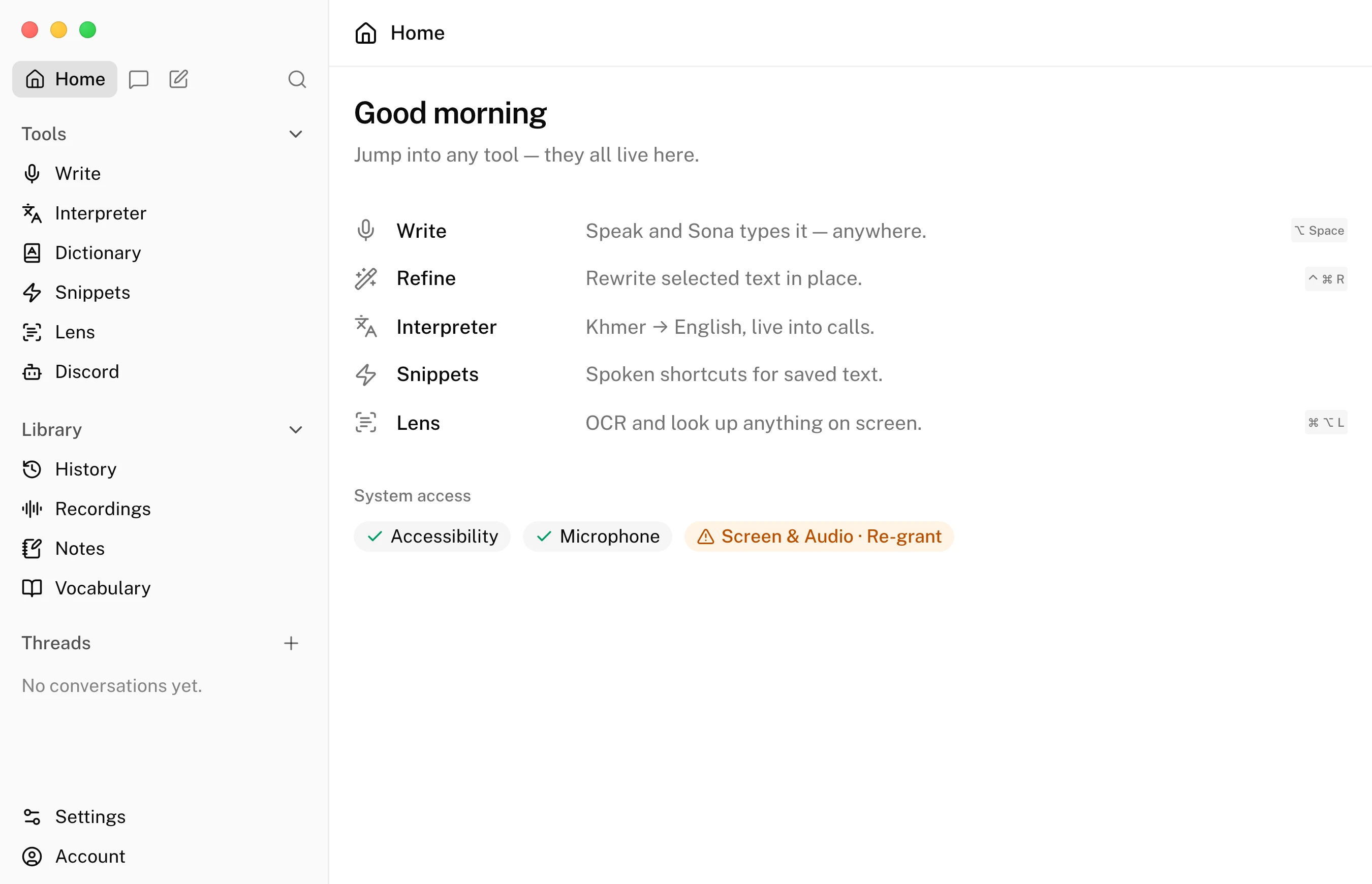Collapse the Library section chevron

tap(296, 429)
